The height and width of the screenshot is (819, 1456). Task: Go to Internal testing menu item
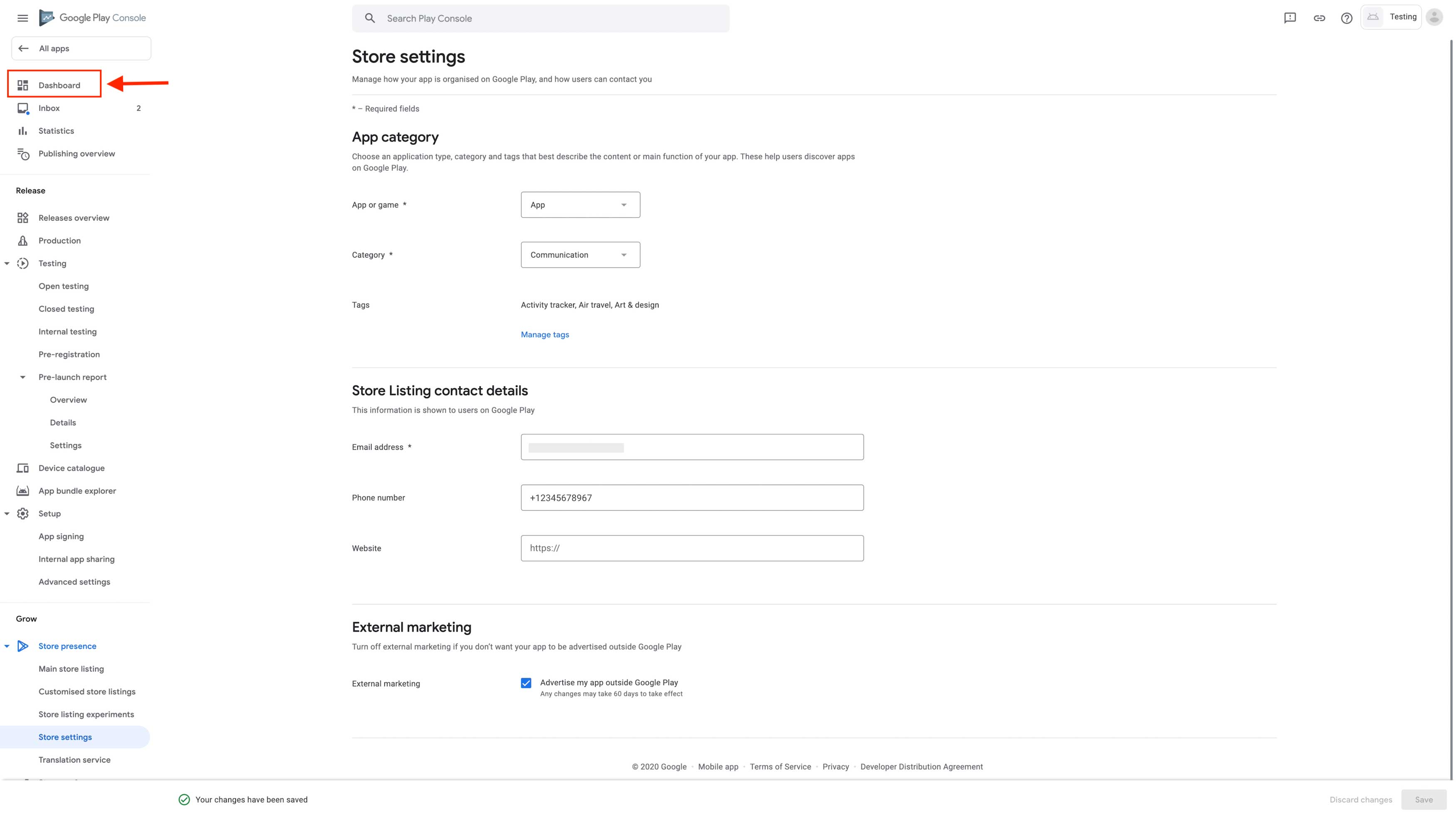pos(67,332)
